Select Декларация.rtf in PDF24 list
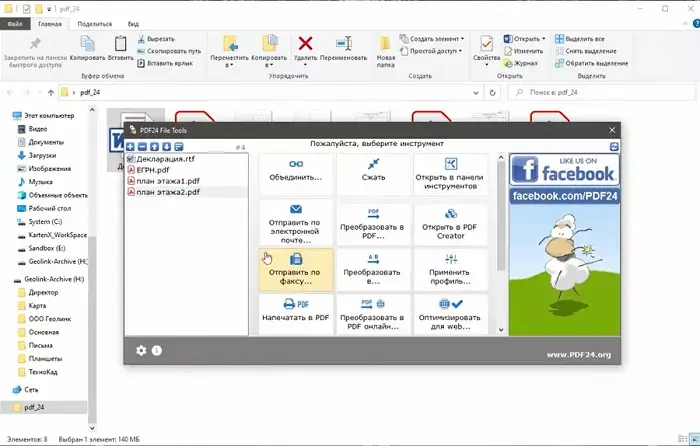The image size is (700, 446). (187, 158)
